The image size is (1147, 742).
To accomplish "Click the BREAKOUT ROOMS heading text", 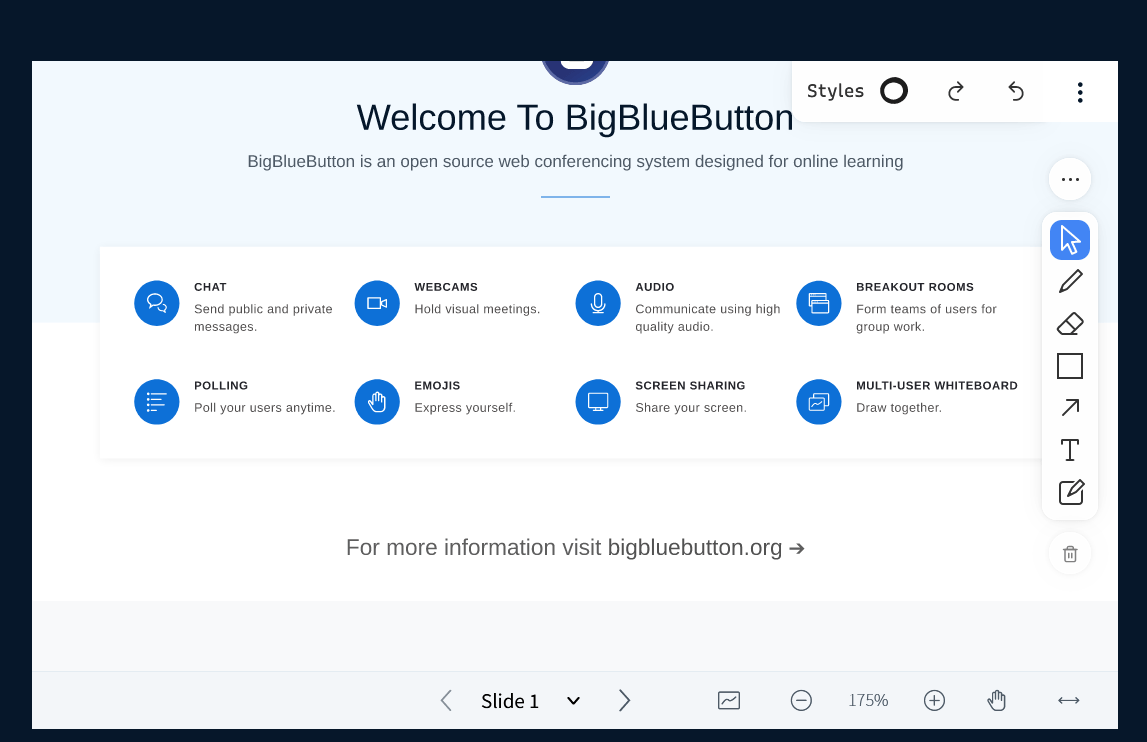I will tap(914, 287).
